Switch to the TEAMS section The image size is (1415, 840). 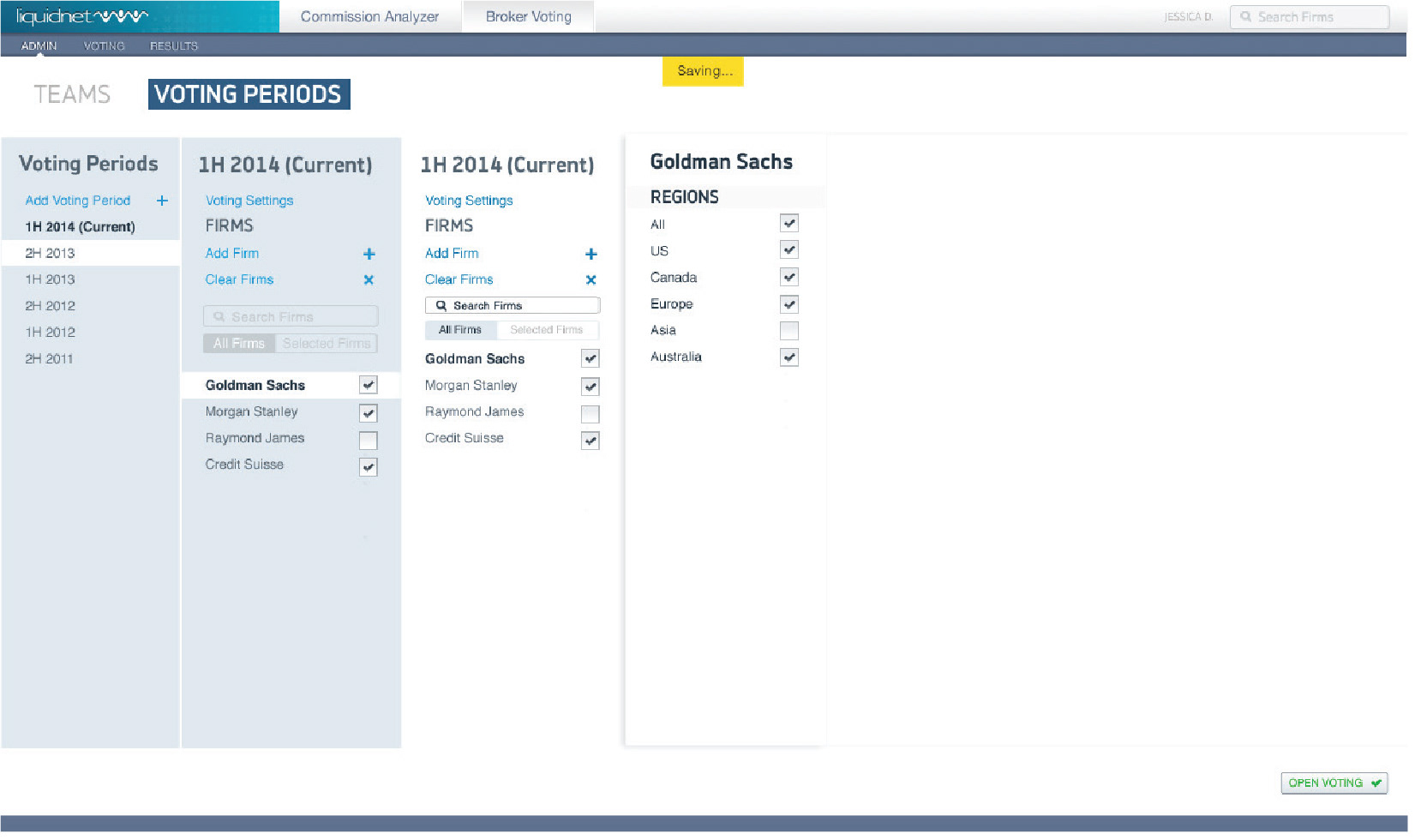(x=73, y=95)
